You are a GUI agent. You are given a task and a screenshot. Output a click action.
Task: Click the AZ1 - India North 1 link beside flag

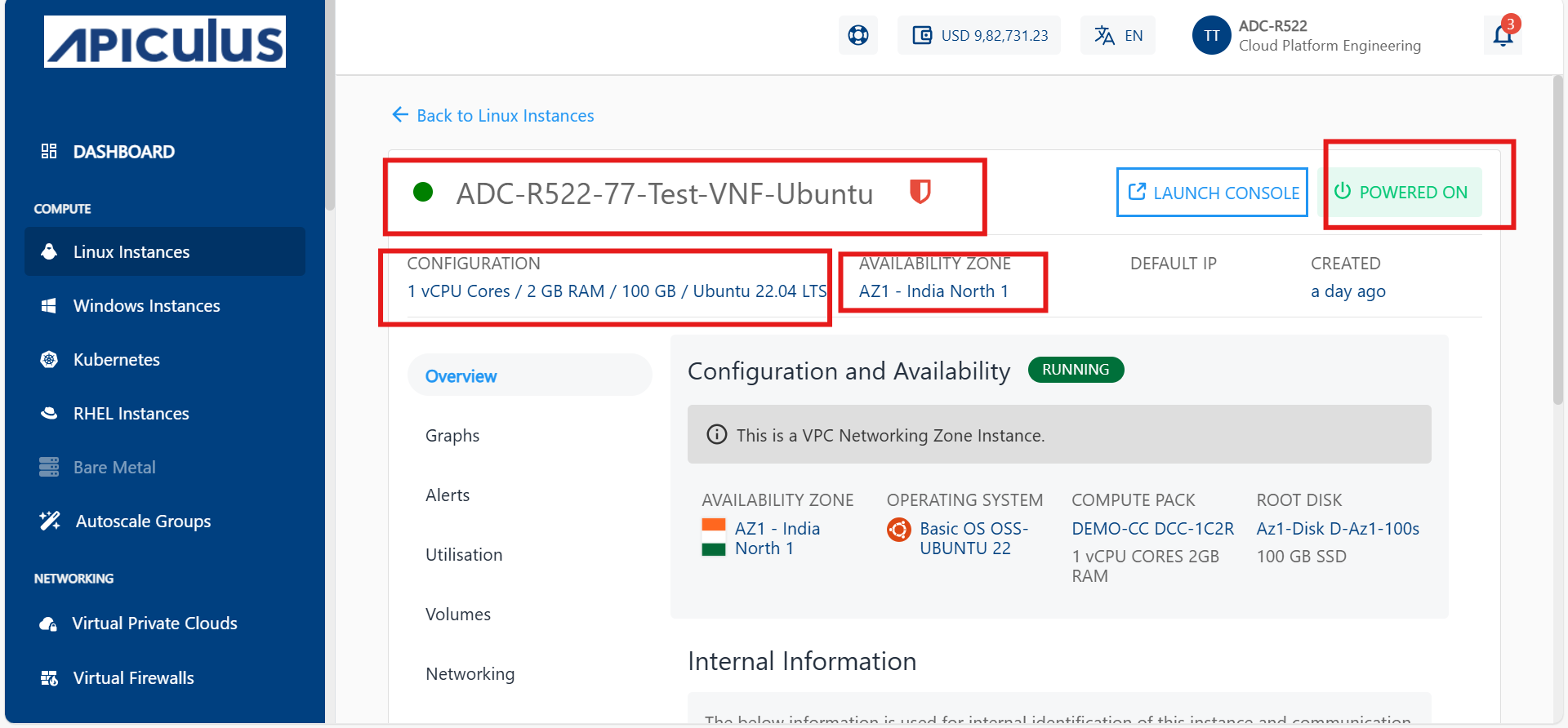coord(777,538)
